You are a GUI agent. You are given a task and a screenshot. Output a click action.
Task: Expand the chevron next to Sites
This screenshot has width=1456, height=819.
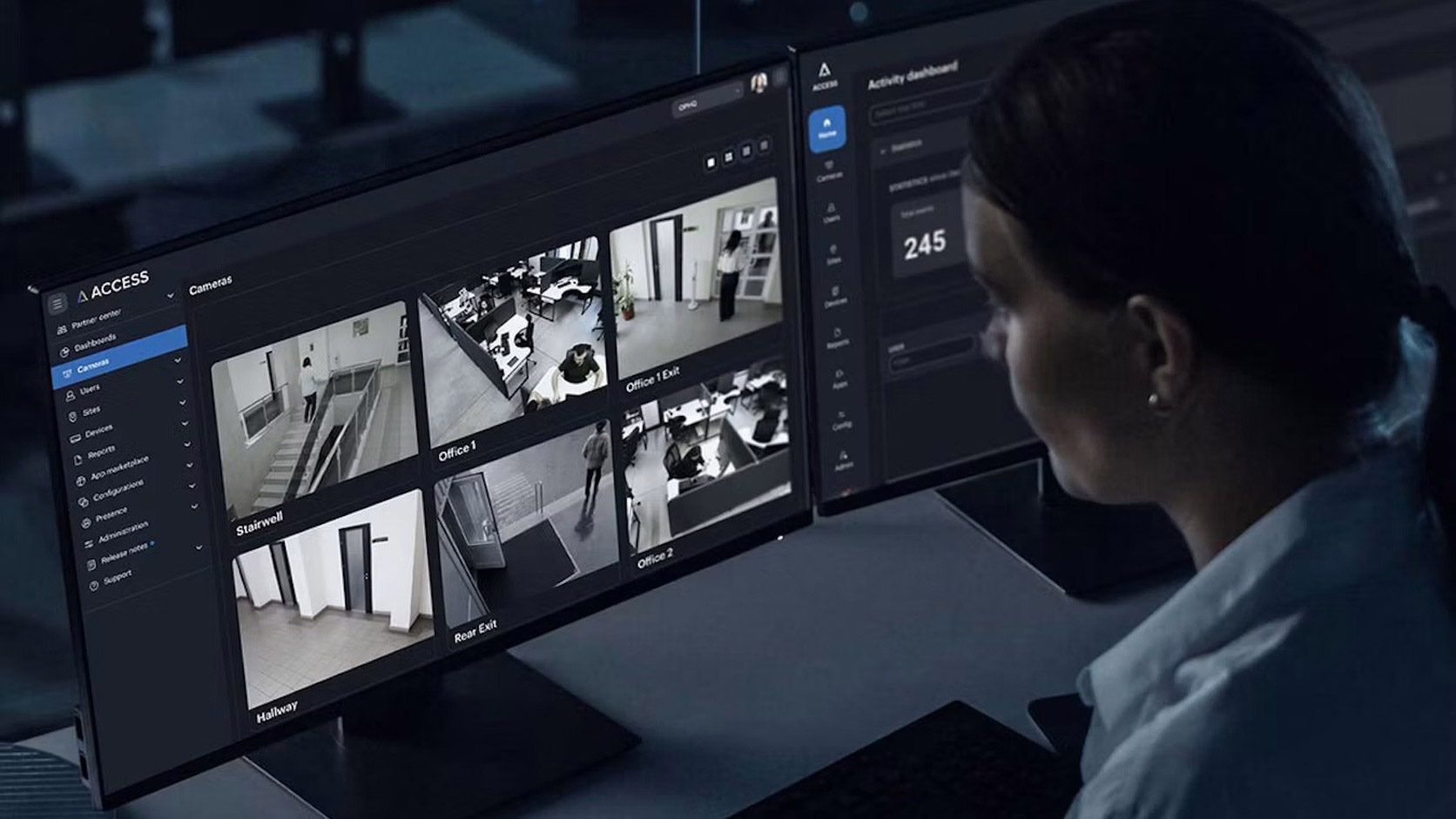[180, 380]
